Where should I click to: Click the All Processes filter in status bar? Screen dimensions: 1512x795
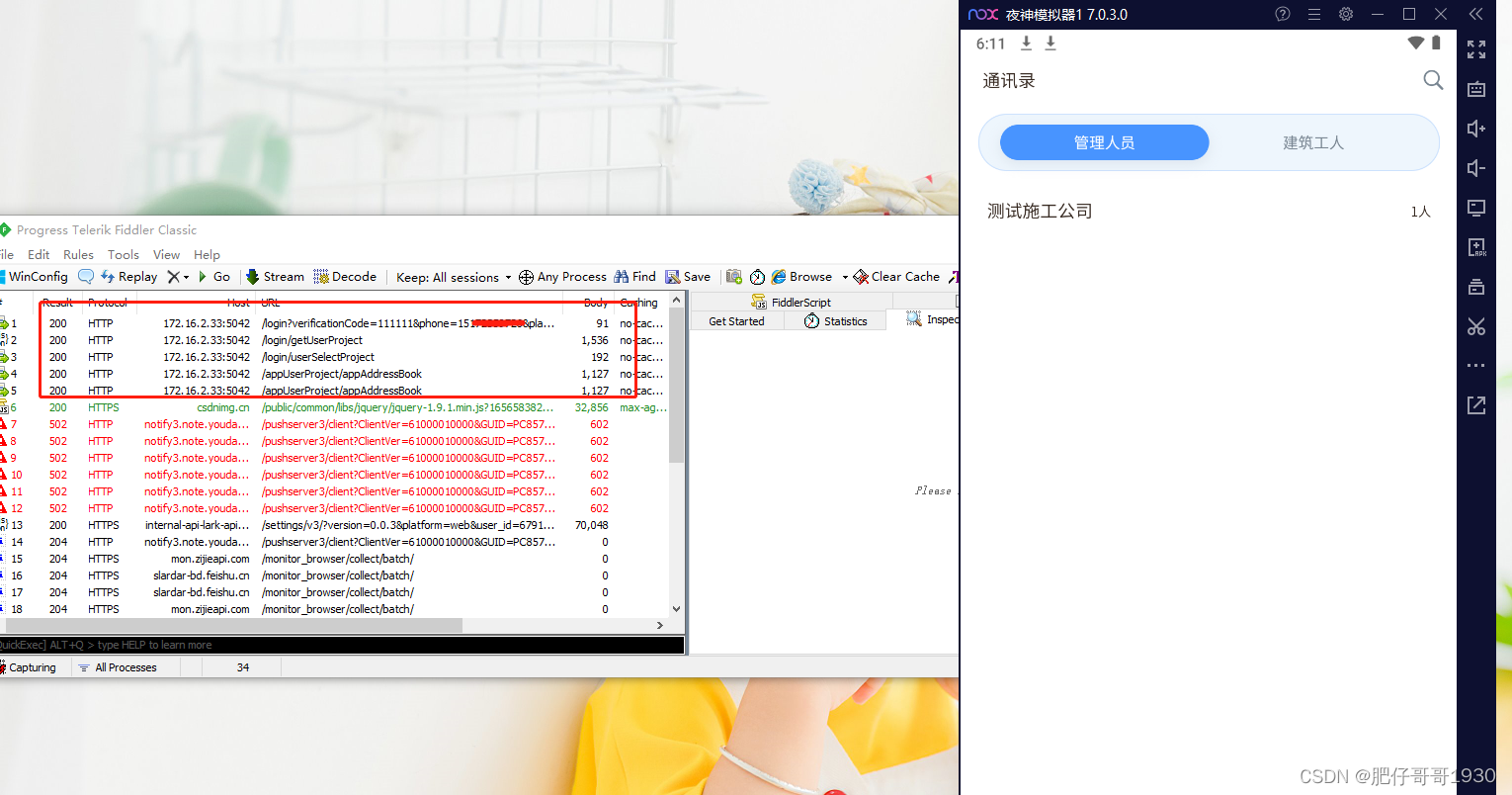[118, 667]
